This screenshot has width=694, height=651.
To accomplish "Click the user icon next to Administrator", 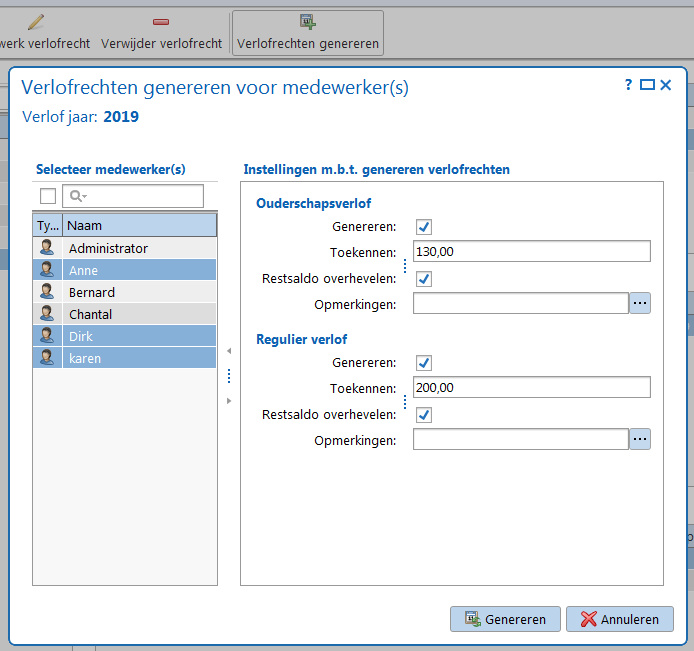I will click(x=47, y=248).
